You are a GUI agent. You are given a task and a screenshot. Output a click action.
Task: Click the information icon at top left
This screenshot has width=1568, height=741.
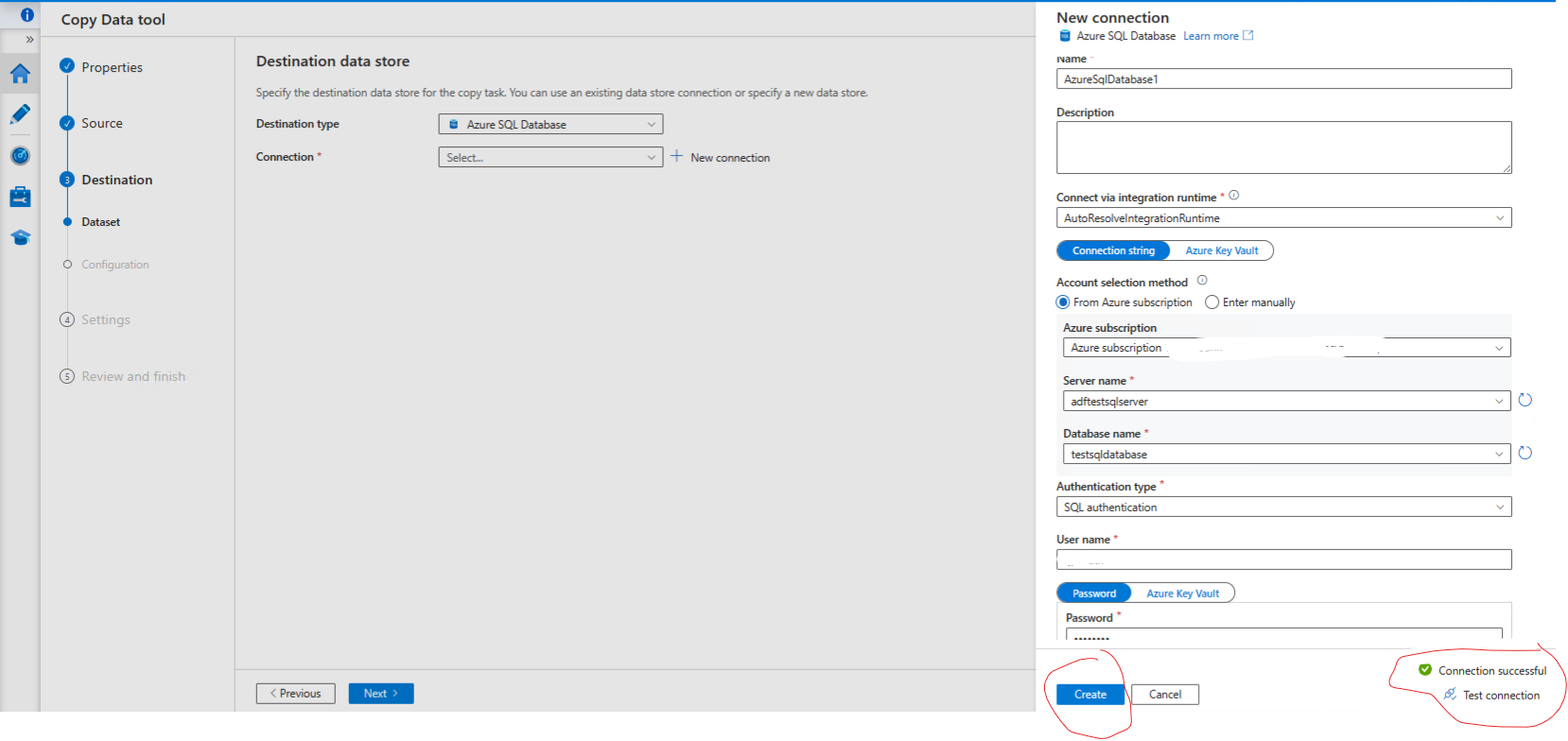tap(27, 15)
